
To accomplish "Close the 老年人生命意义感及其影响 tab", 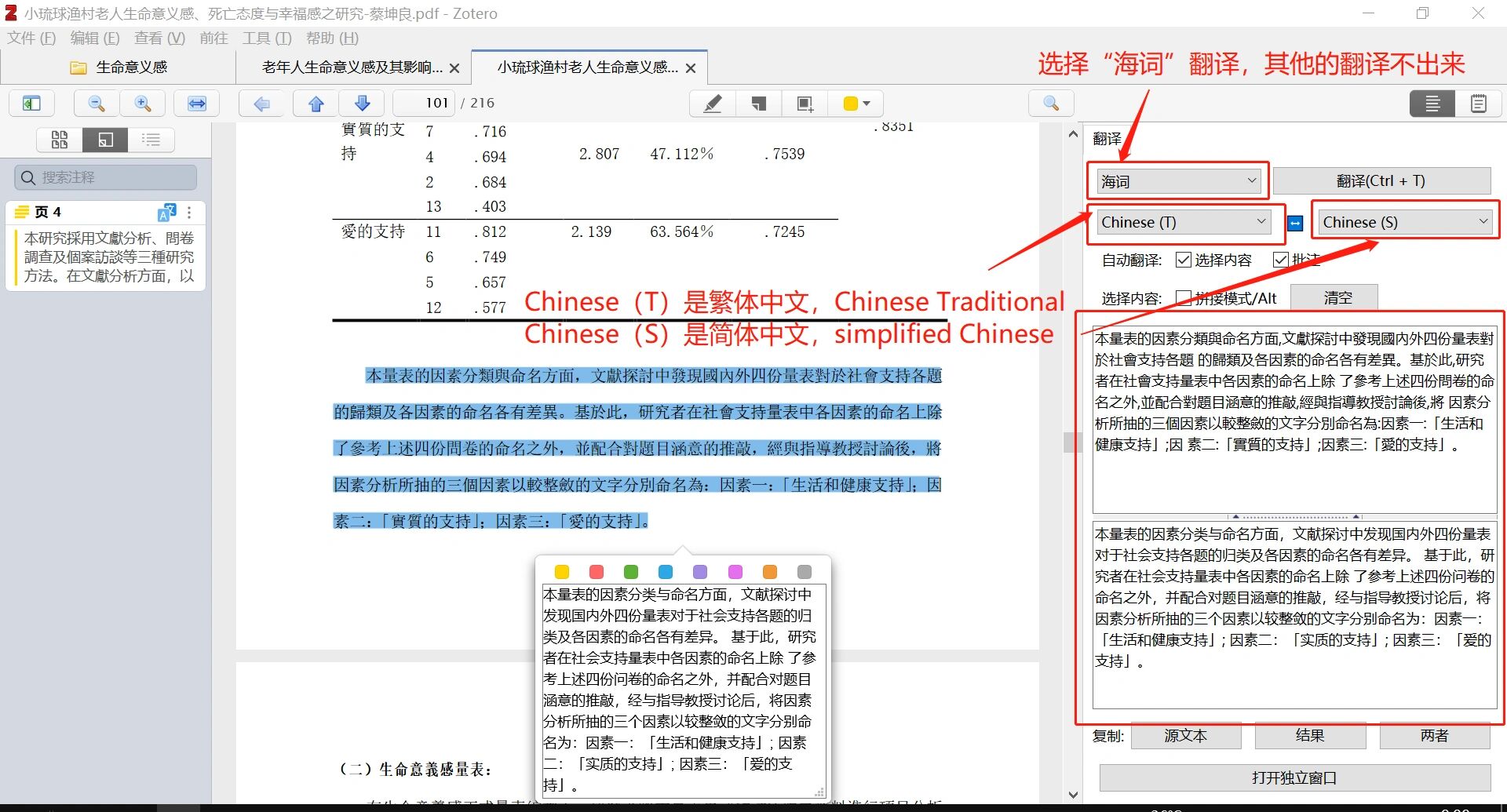I will tap(454, 68).
